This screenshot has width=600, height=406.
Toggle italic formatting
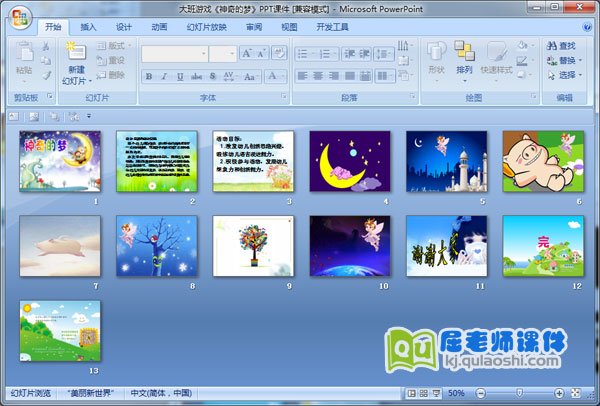point(166,76)
